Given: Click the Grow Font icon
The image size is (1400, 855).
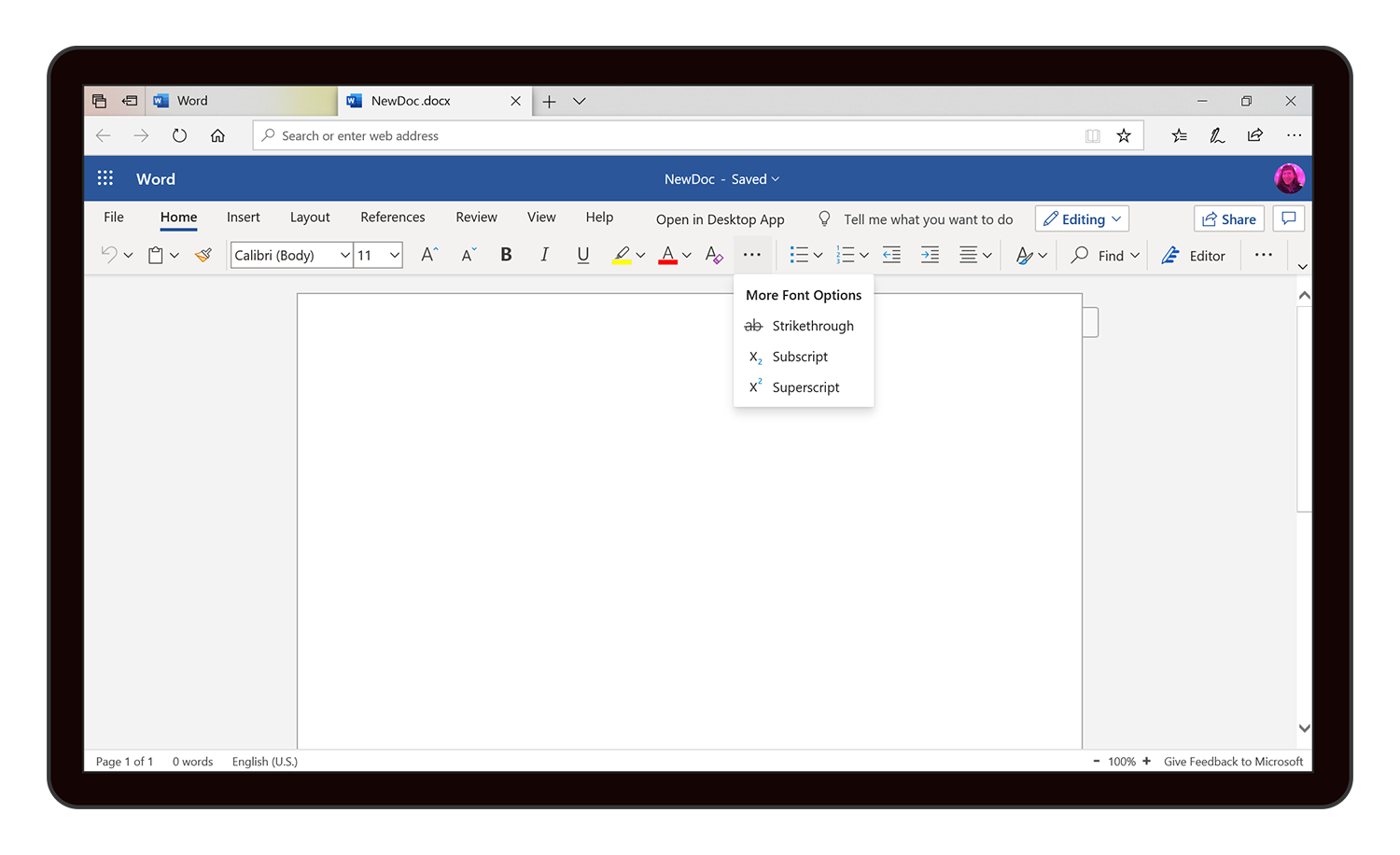Looking at the screenshot, I should coord(429,255).
